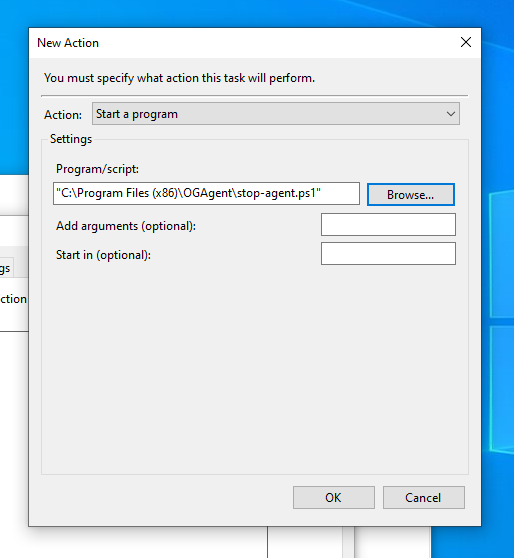
Task: Switch to partially hidden Settings tab behind dialog
Action: (6, 268)
